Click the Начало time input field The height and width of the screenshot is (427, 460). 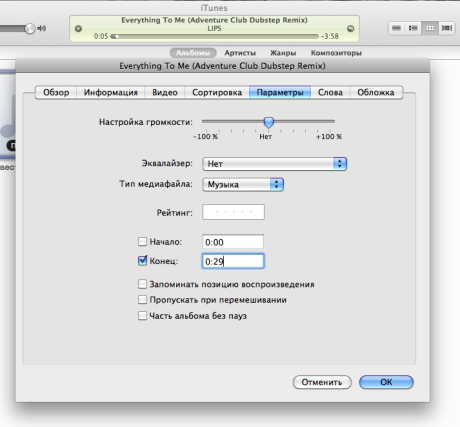[x=233, y=242]
